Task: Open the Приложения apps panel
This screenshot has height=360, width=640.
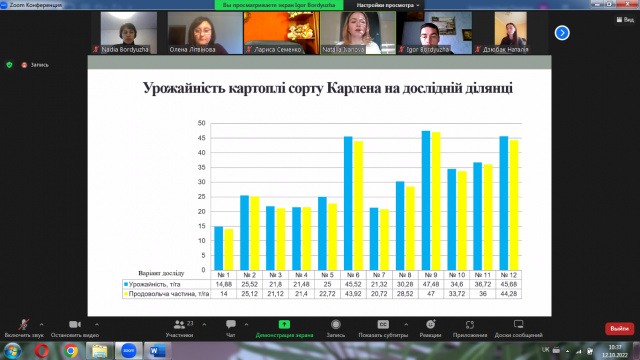Action: 470,328
